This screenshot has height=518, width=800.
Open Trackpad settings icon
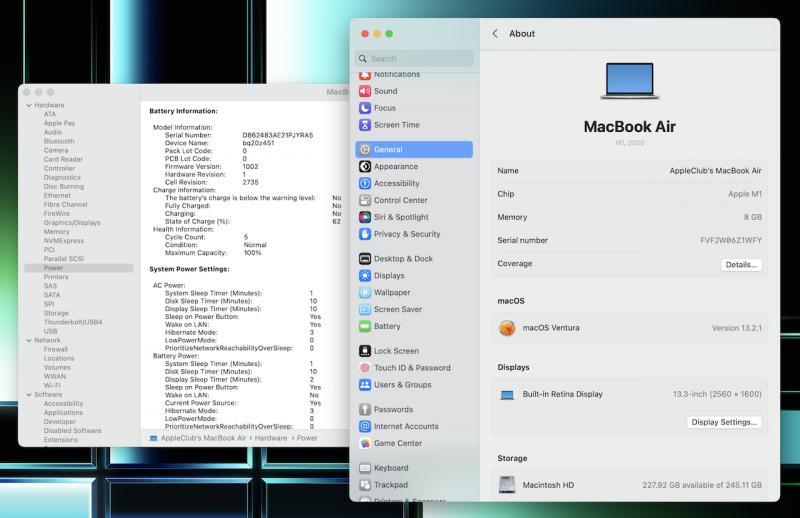(x=365, y=485)
